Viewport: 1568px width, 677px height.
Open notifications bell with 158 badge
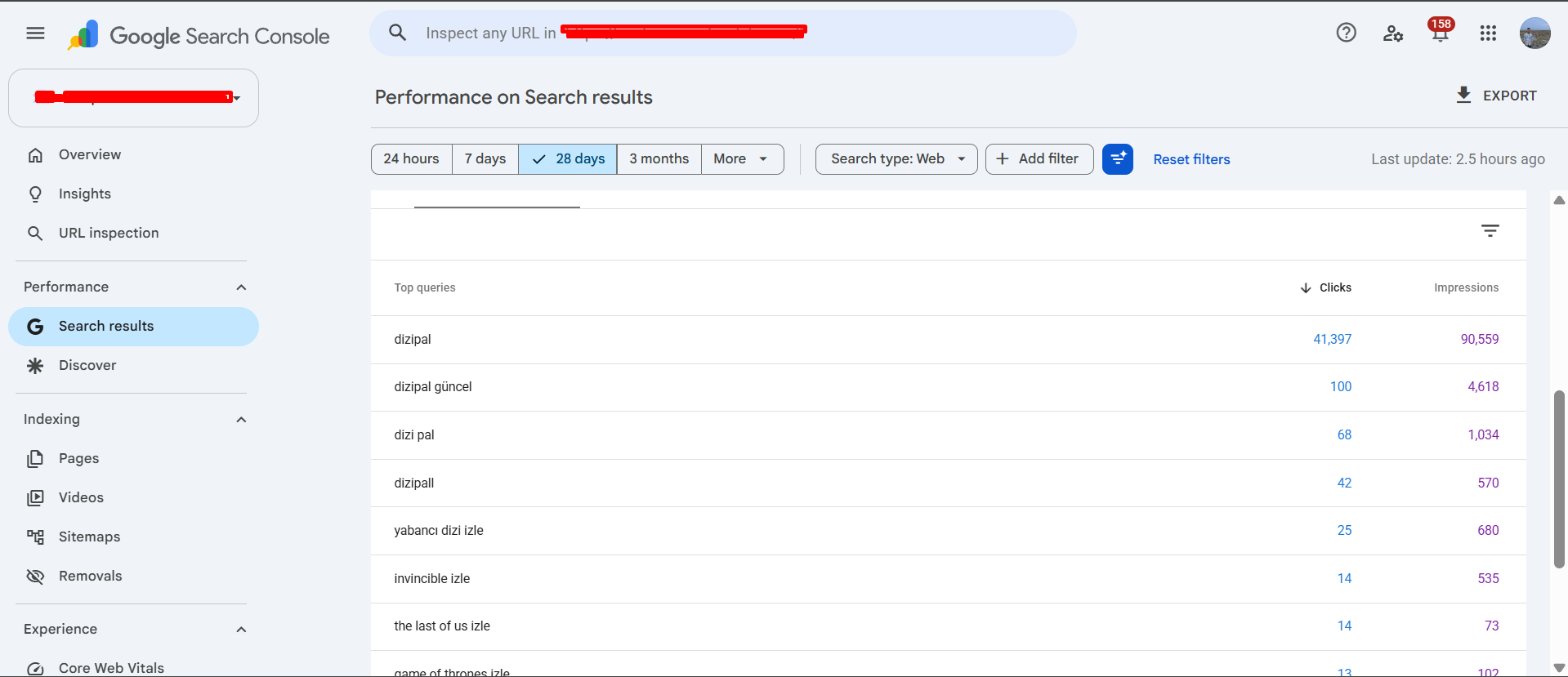coord(1440,32)
